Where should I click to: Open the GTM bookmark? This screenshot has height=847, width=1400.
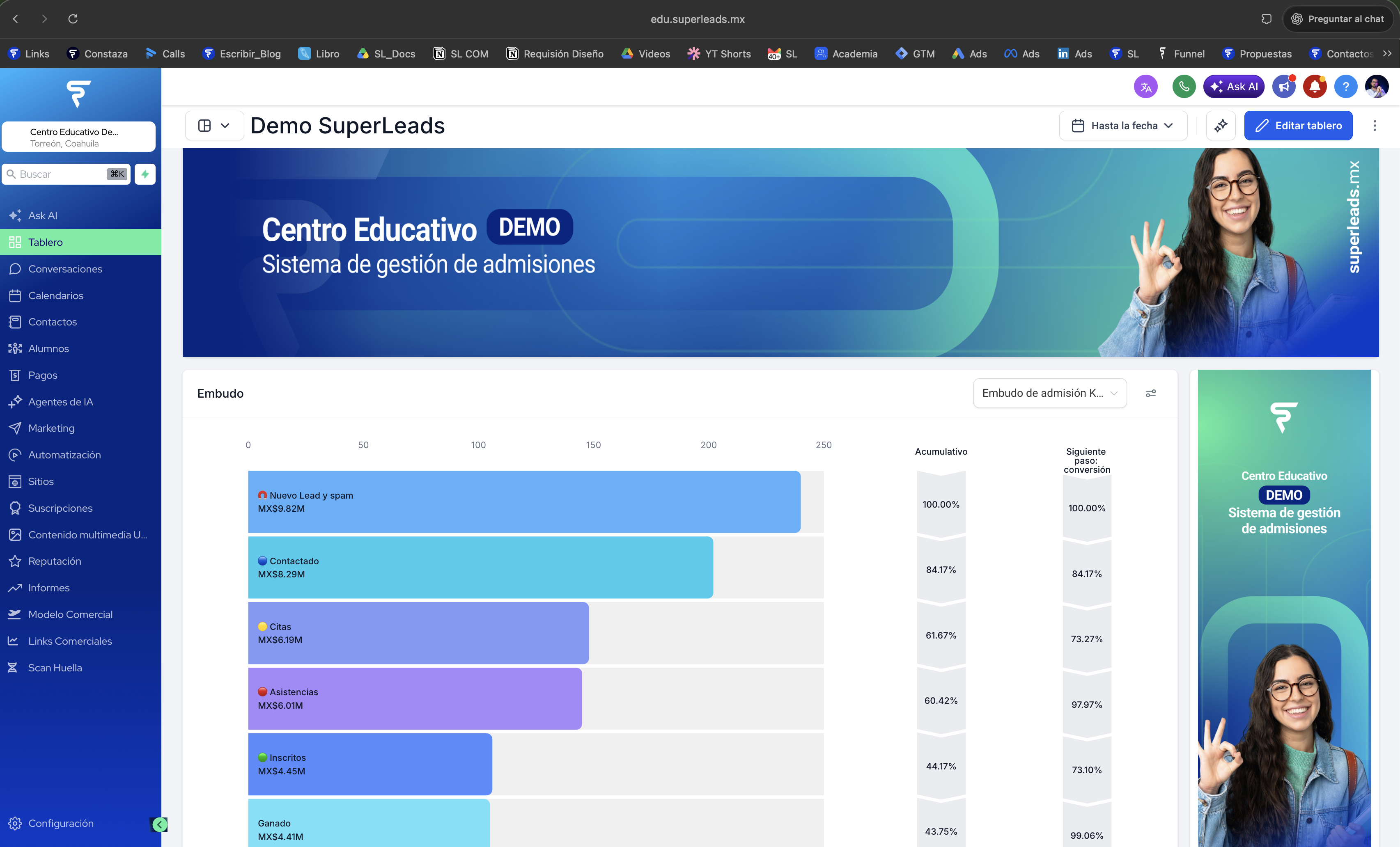coord(915,53)
